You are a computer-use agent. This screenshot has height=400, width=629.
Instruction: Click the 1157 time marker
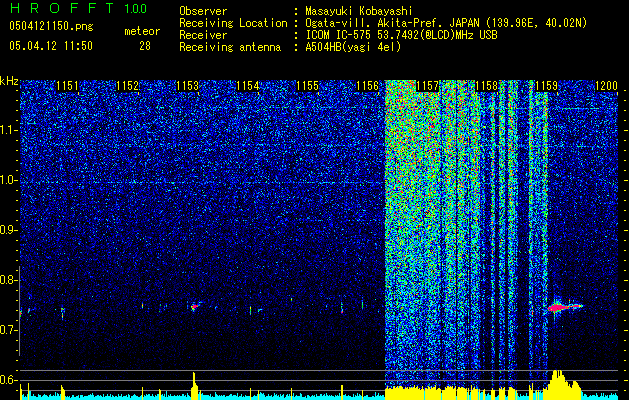click(428, 86)
